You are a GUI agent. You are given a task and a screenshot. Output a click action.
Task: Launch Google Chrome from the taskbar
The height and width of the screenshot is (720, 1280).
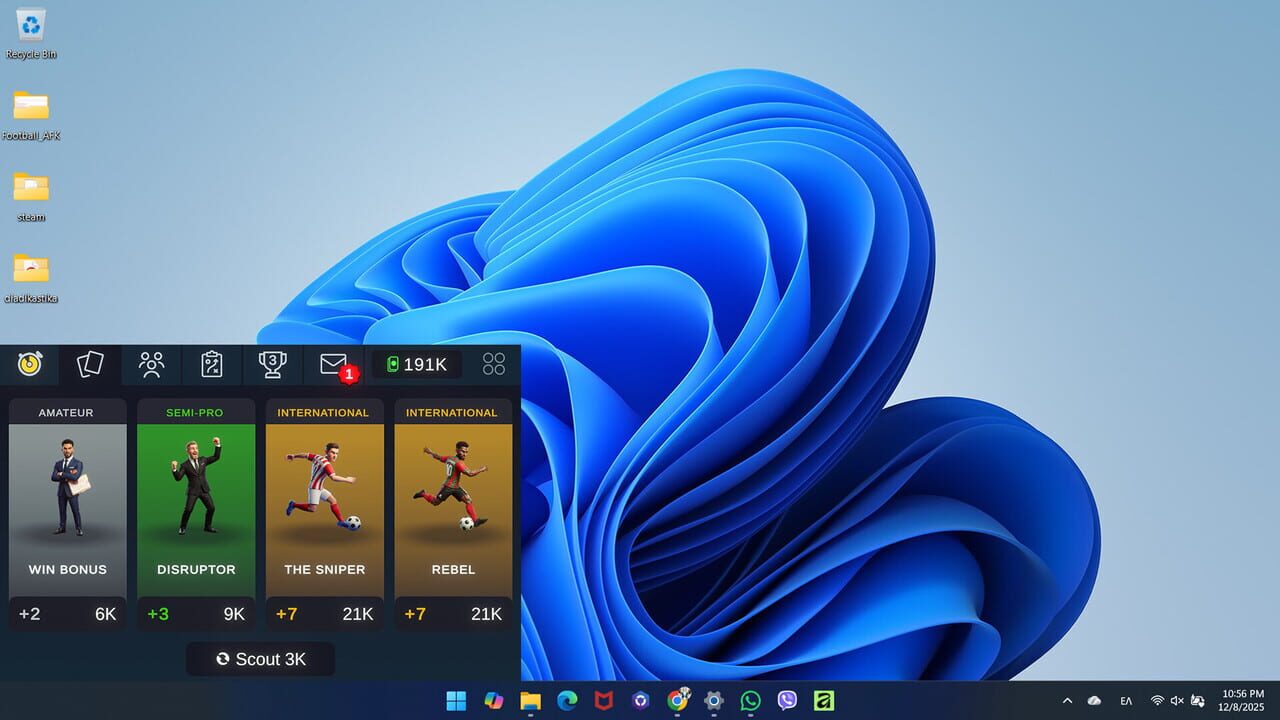(x=677, y=700)
